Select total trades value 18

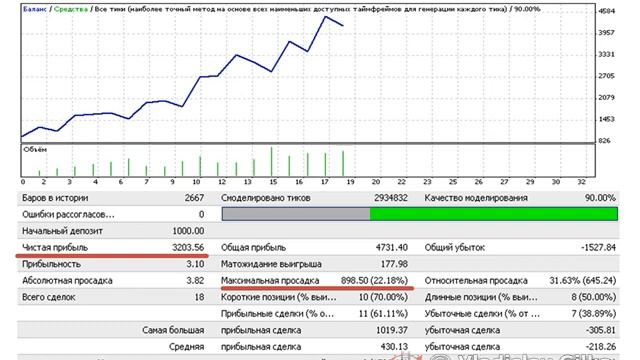click(199, 297)
